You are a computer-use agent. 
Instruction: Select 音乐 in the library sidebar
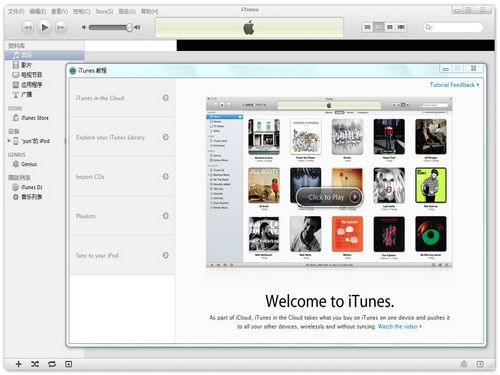(44, 55)
